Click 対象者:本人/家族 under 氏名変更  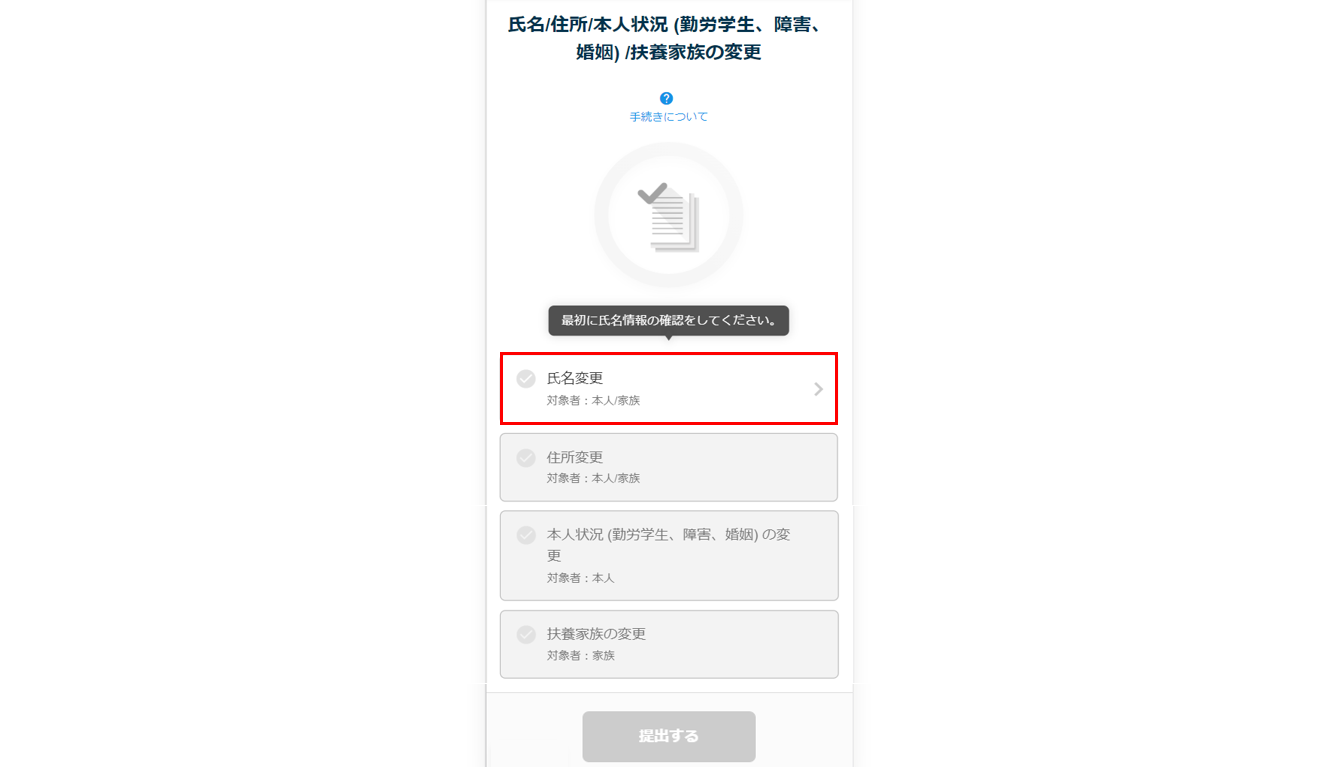point(593,400)
